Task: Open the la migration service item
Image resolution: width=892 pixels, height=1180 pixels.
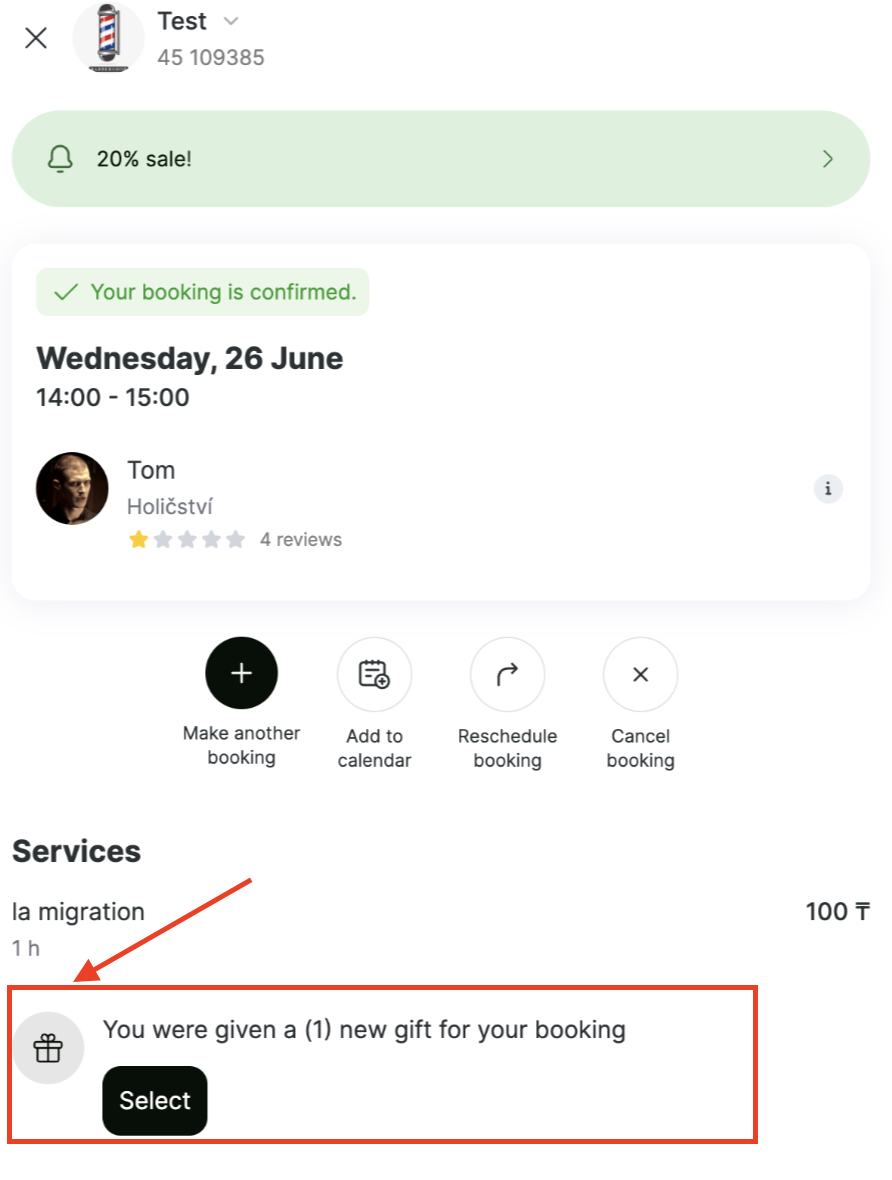Action: 440,927
